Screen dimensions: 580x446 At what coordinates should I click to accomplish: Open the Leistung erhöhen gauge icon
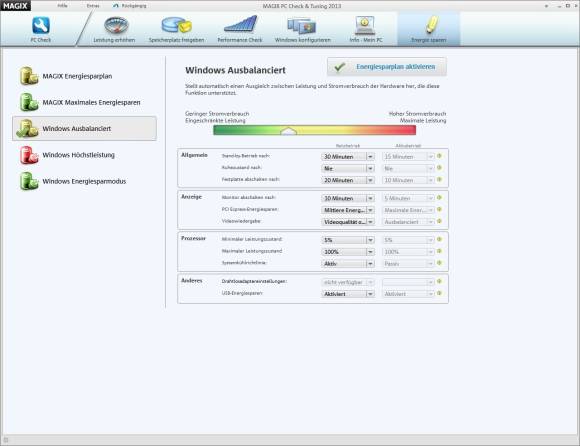click(116, 26)
